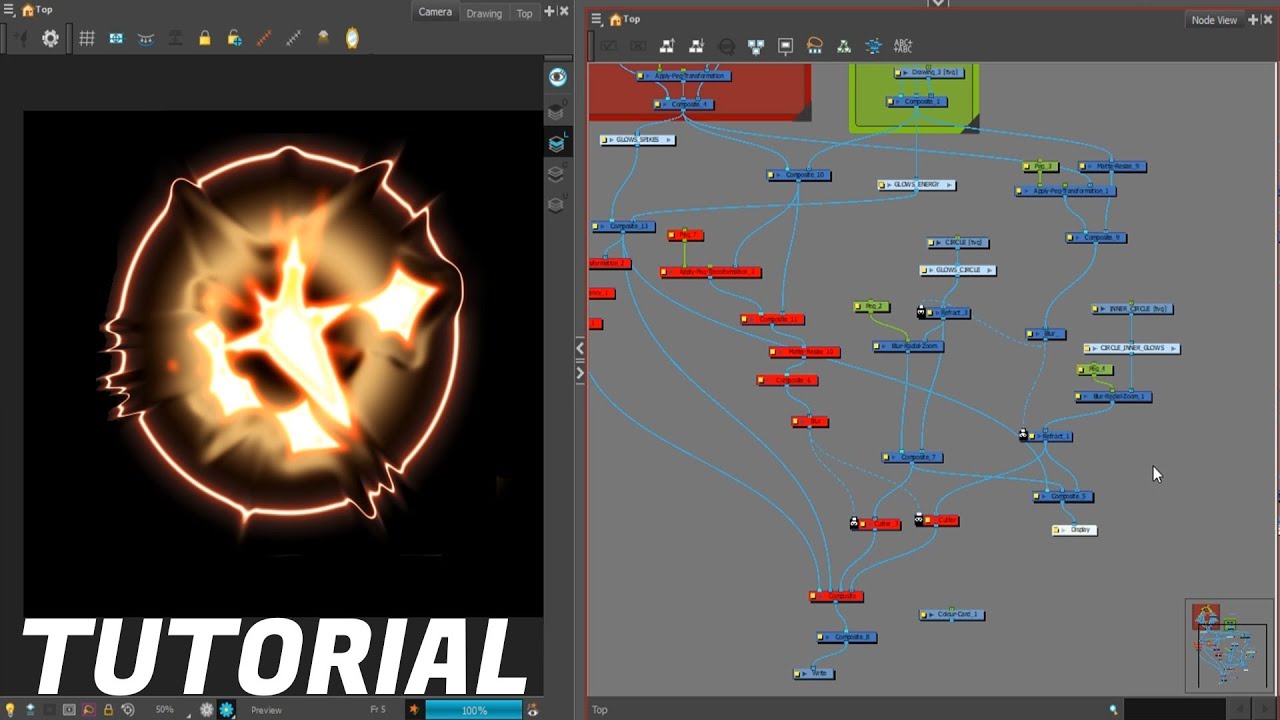Select the Composite_7 node
Image resolution: width=1280 pixels, height=720 pixels.
(x=912, y=458)
